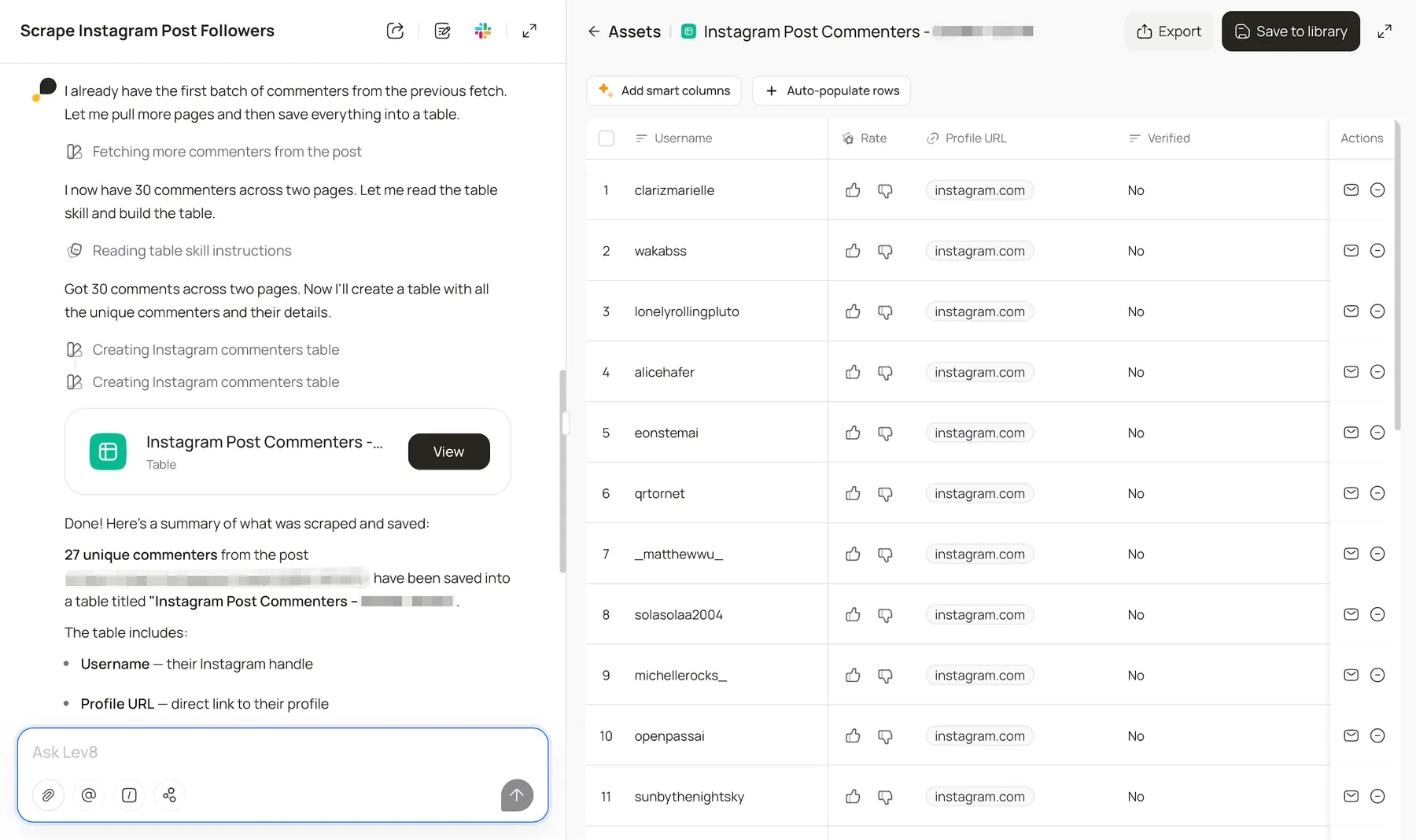Open the Profile URL column header
Screen dimensions: 1416x840
click(x=967, y=138)
